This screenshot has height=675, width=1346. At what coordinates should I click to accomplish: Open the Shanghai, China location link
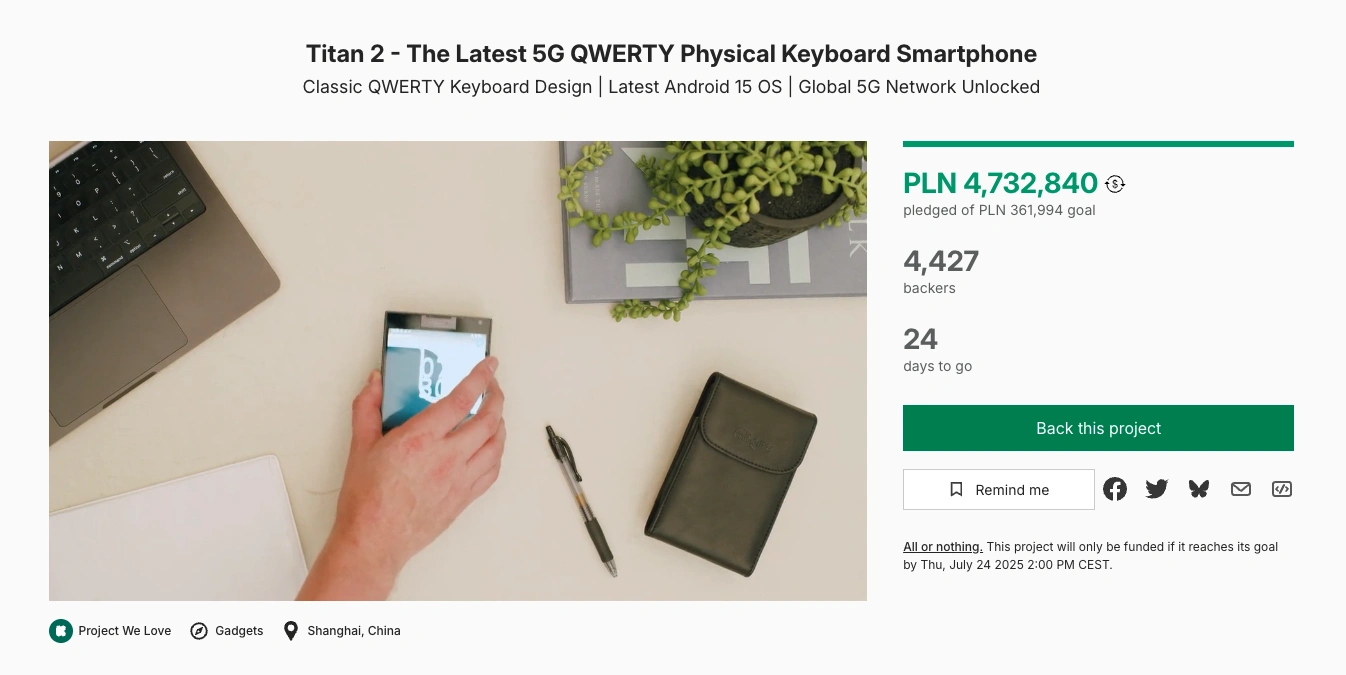coord(354,631)
